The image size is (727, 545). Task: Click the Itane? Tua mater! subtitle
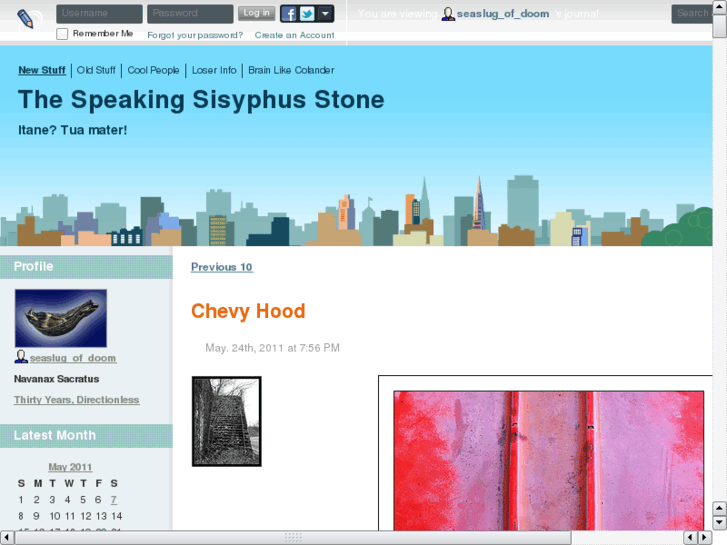click(x=72, y=130)
